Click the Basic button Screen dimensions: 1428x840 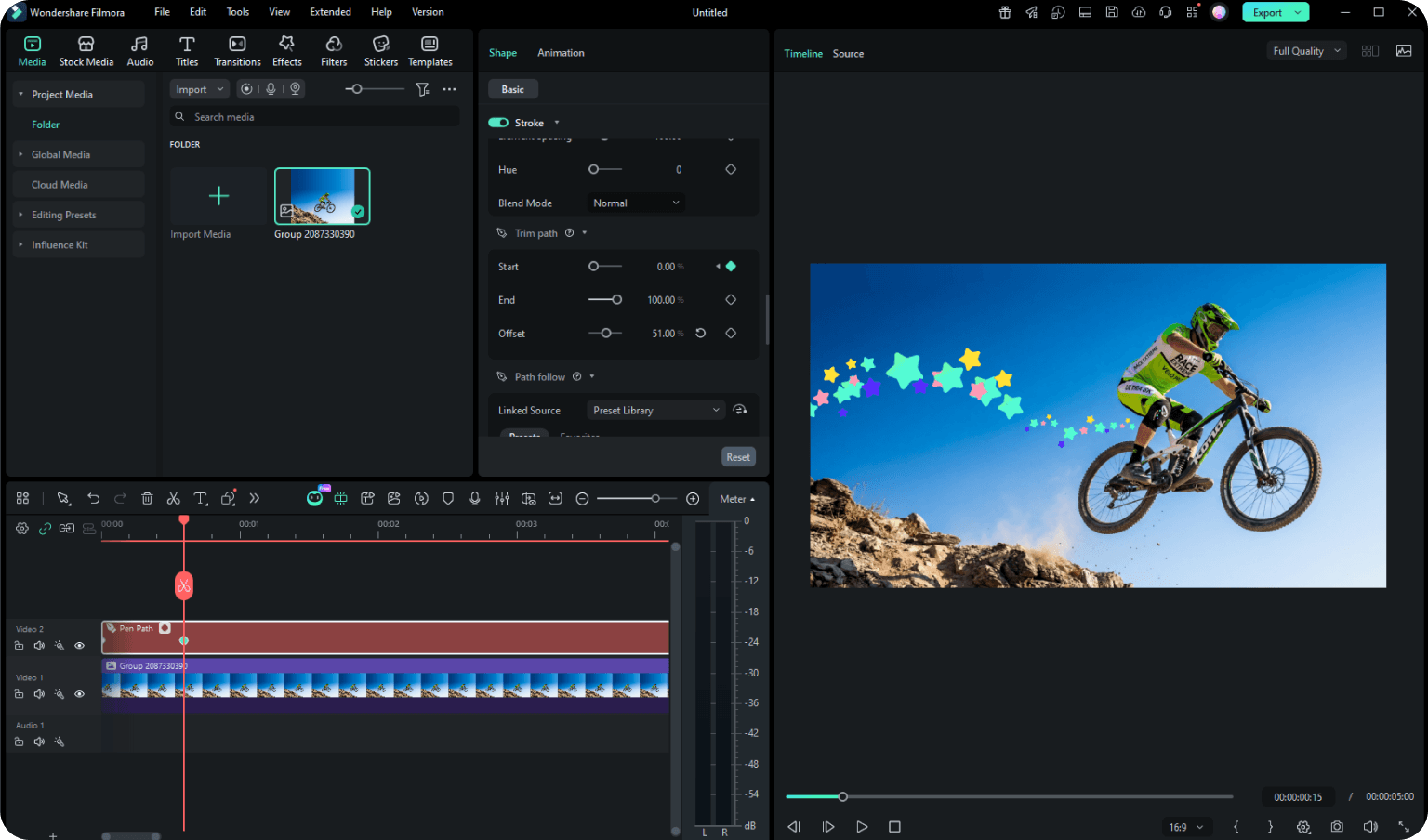513,89
